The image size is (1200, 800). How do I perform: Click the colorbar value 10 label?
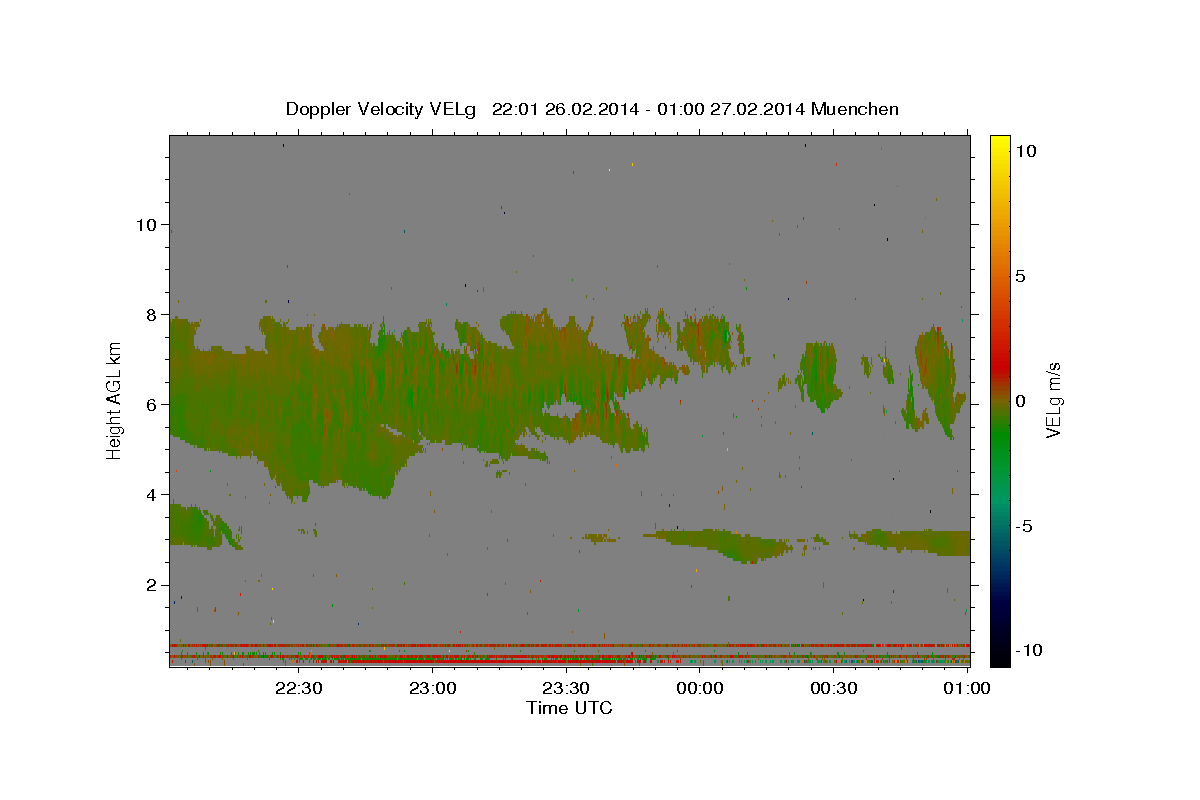point(1026,150)
